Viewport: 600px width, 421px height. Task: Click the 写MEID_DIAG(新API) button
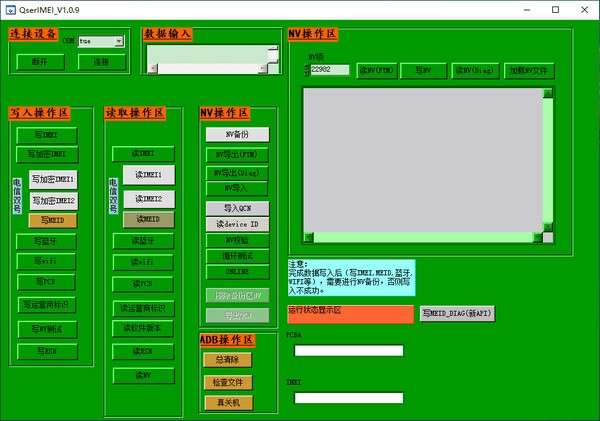coord(457,314)
